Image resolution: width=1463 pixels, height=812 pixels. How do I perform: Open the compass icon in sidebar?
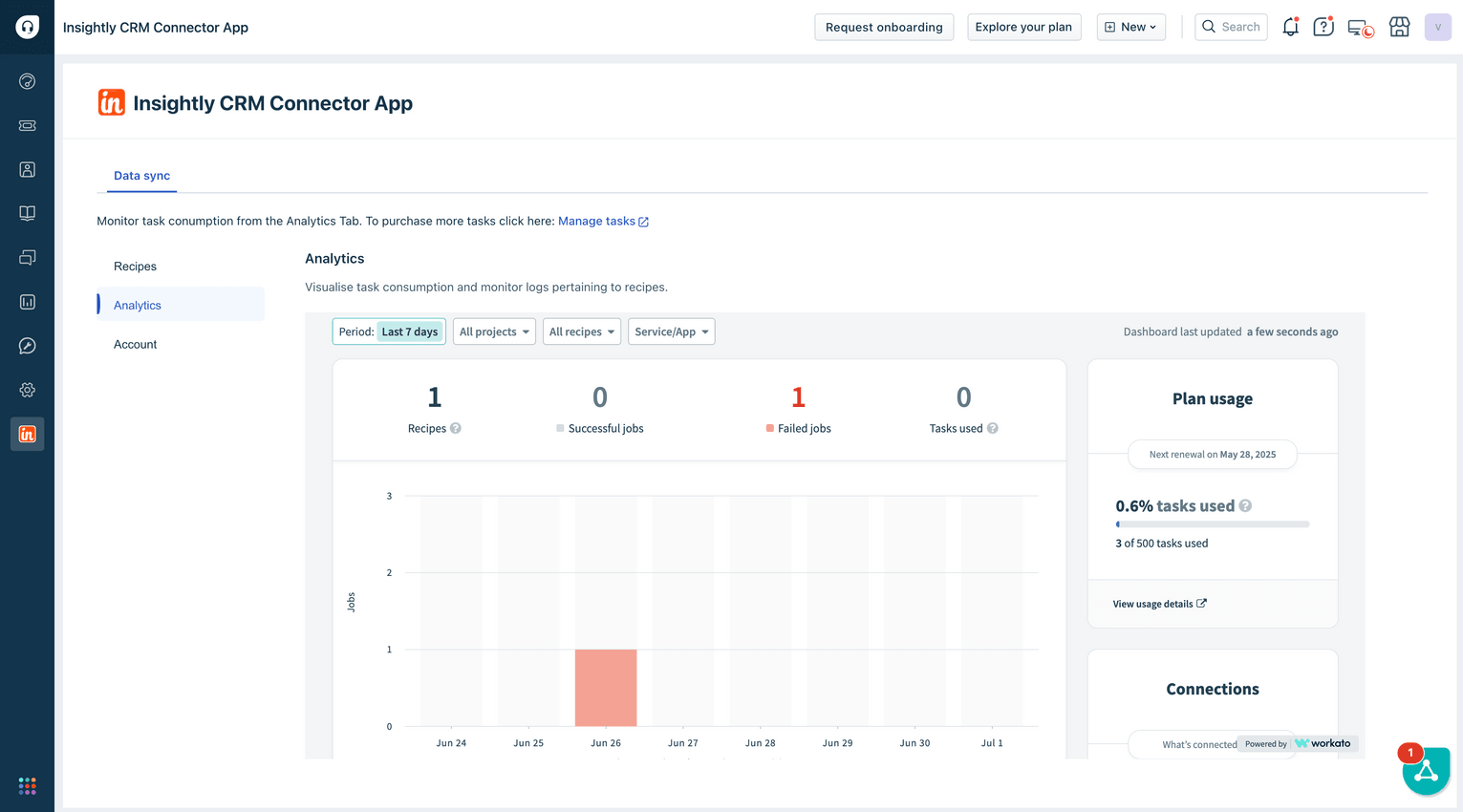coord(27,346)
